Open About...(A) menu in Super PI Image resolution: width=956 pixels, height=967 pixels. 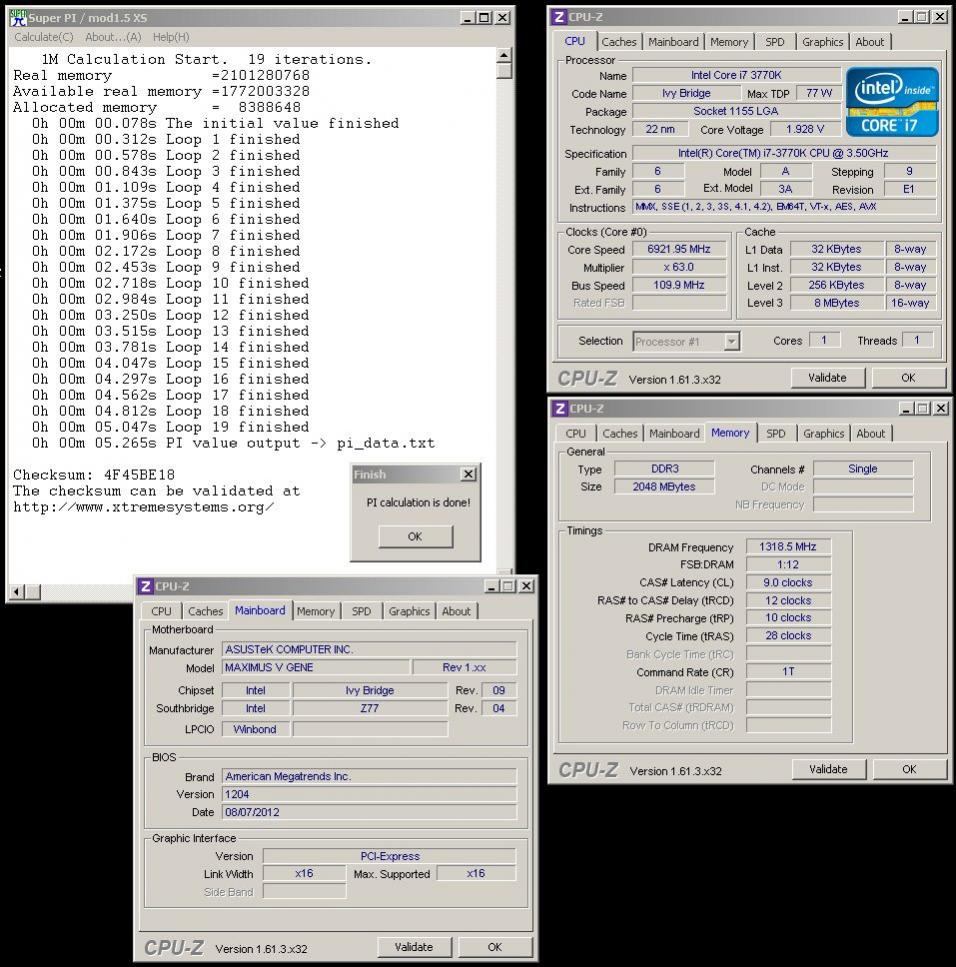pyautogui.click(x=113, y=37)
